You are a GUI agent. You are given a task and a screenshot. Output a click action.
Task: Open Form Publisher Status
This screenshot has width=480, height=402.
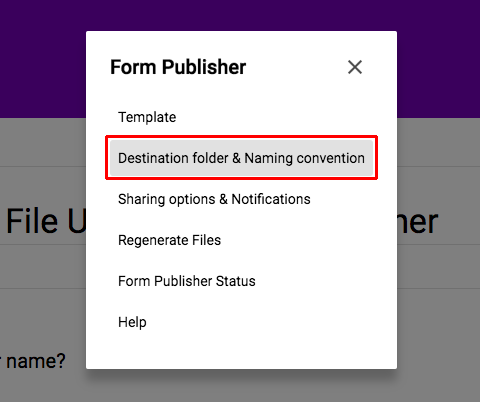click(x=187, y=281)
